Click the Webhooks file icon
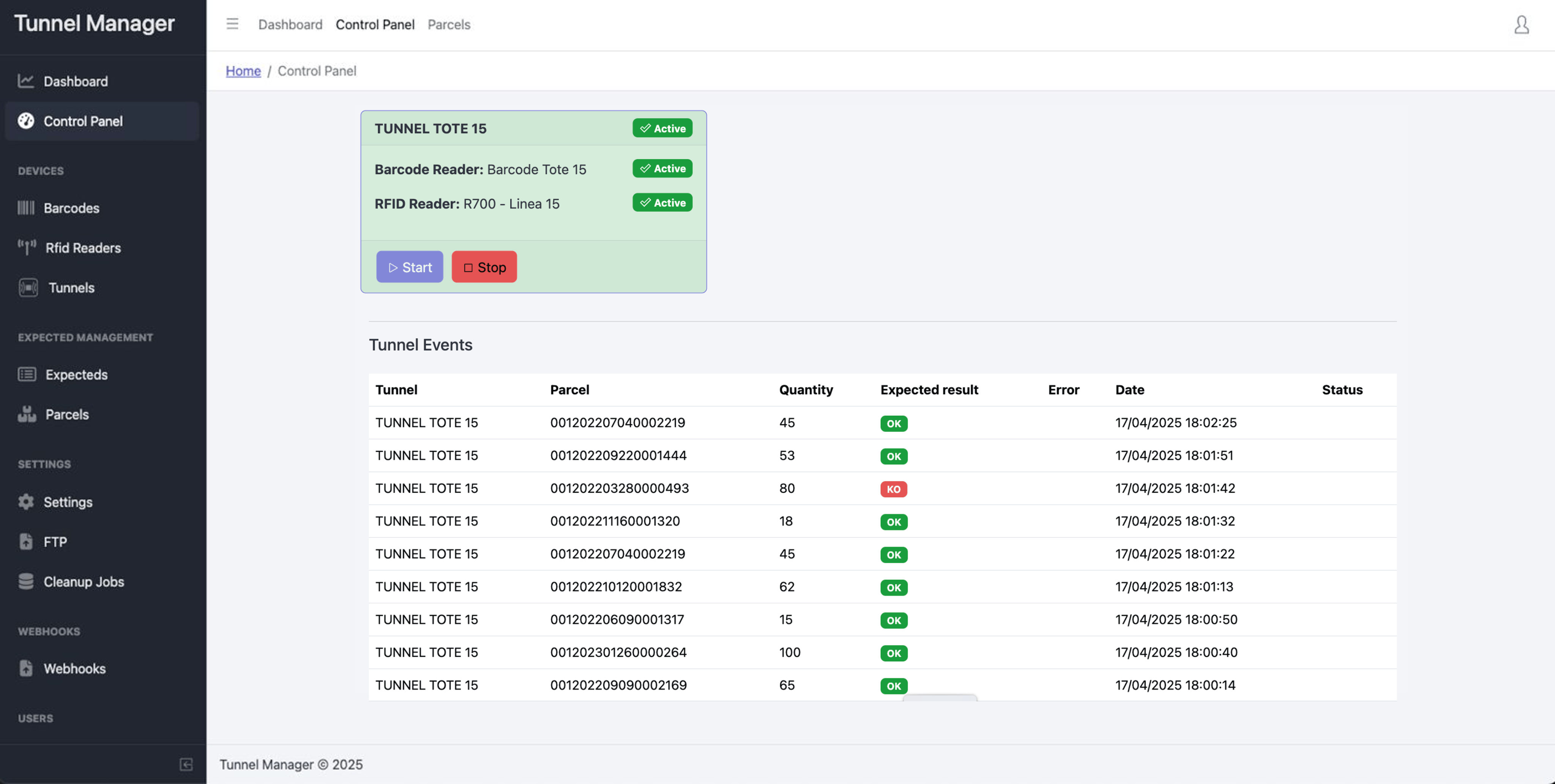Viewport: 1555px width, 784px height. tap(26, 668)
